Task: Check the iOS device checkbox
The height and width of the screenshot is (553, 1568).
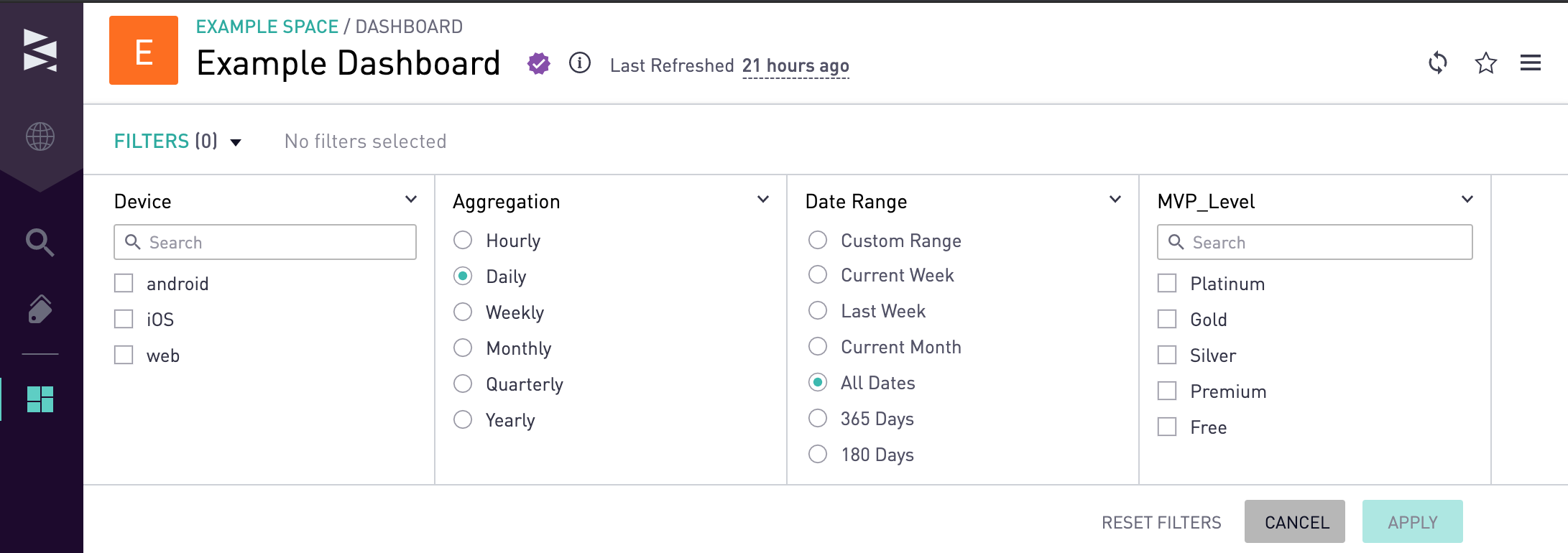Action: tap(124, 320)
